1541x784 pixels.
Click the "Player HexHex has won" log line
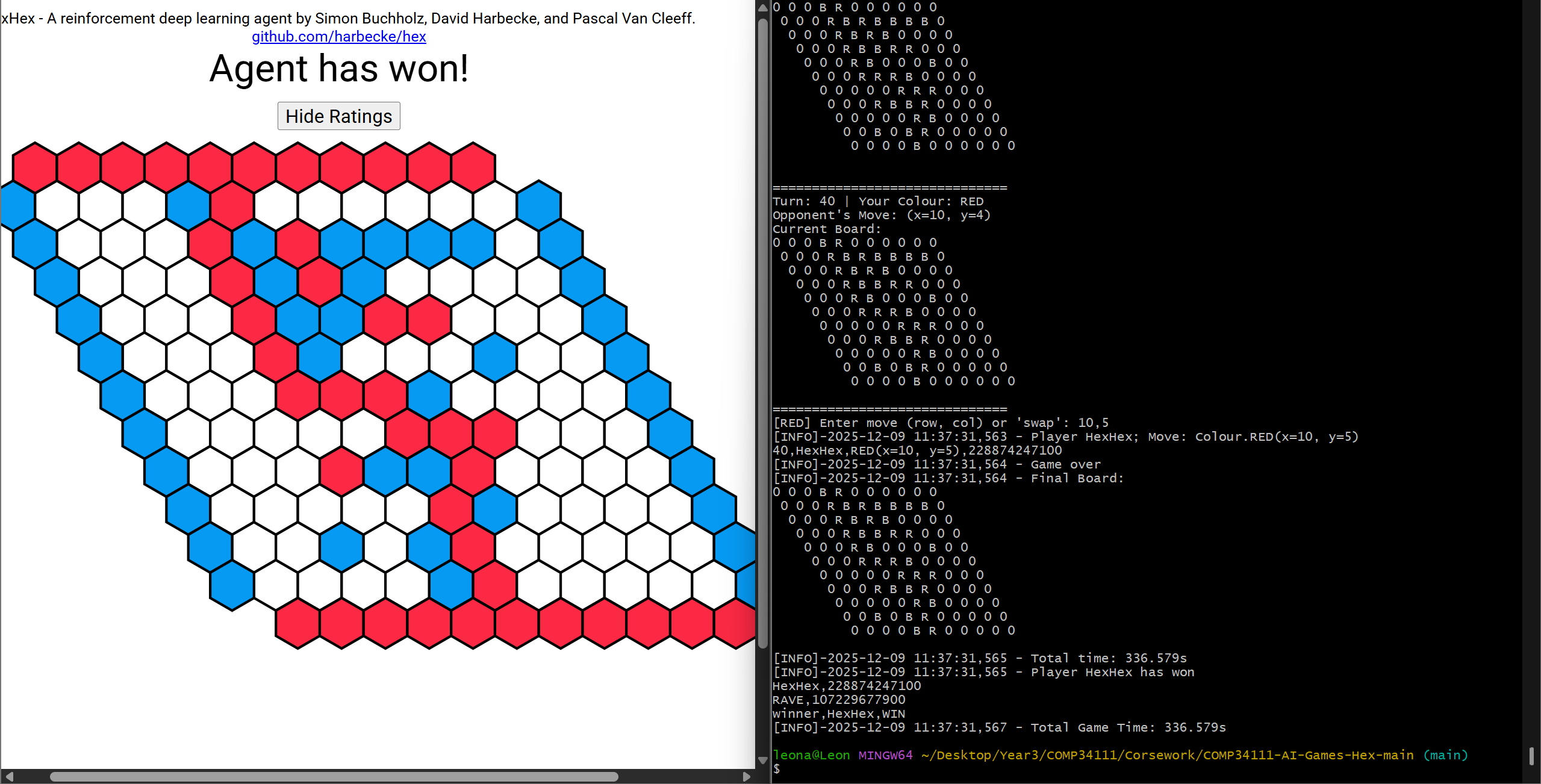(983, 672)
